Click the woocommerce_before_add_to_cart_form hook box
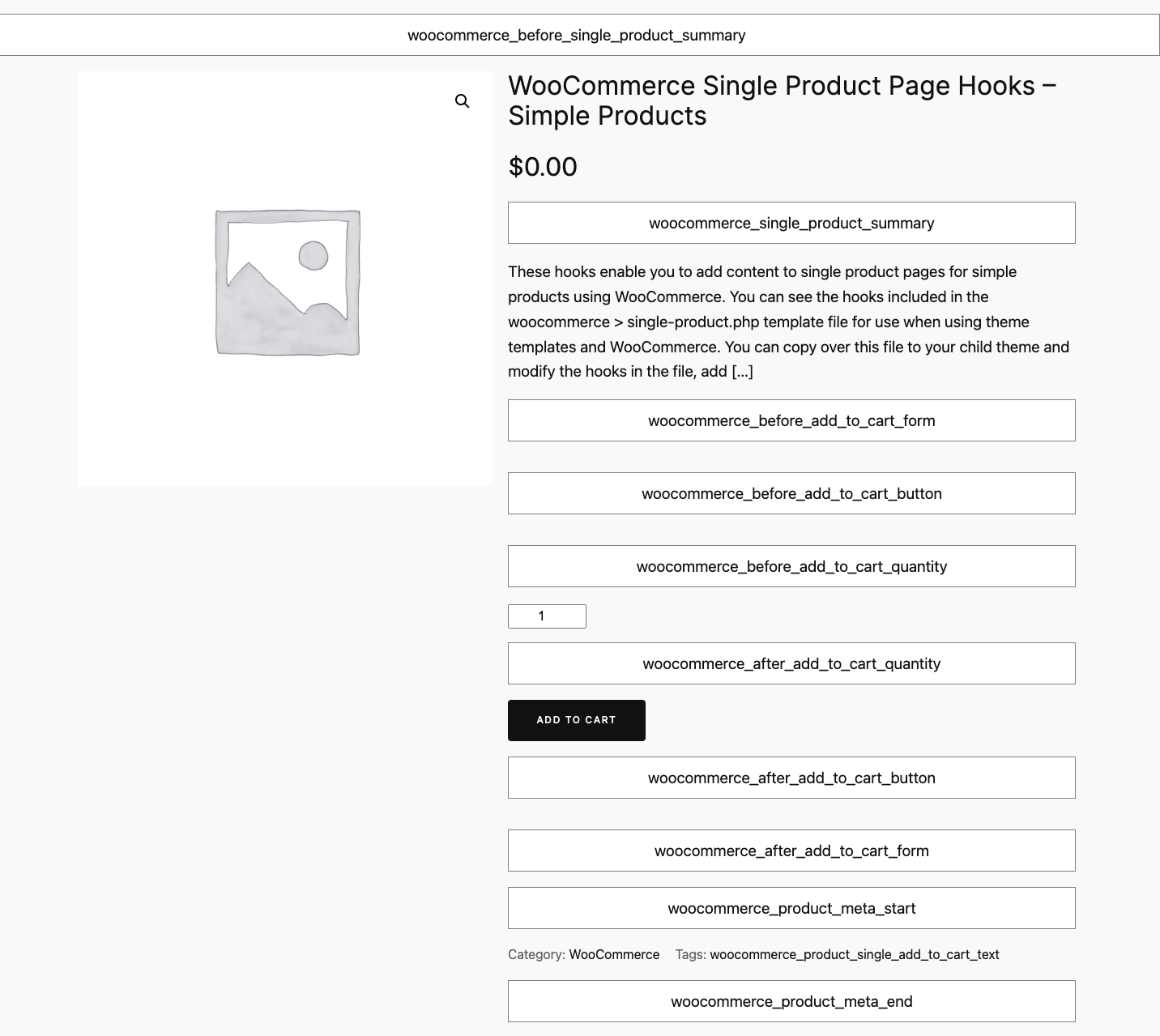The image size is (1160, 1036). click(x=791, y=420)
